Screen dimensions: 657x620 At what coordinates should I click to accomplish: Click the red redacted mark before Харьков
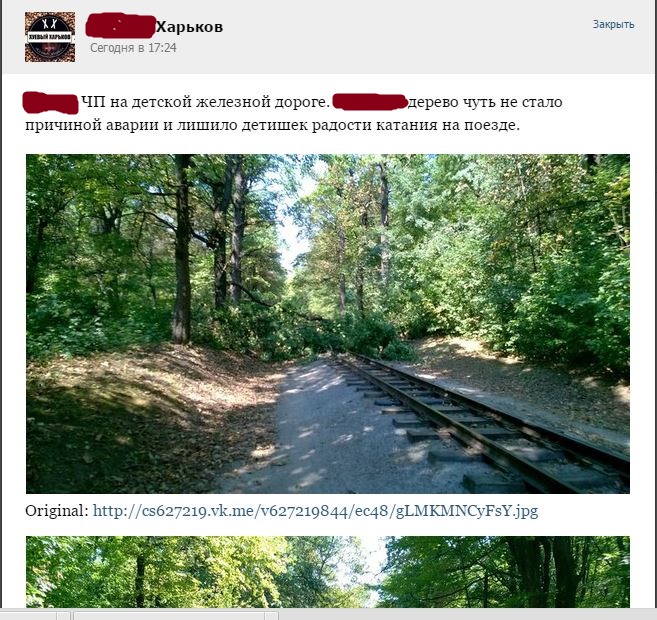pos(121,26)
